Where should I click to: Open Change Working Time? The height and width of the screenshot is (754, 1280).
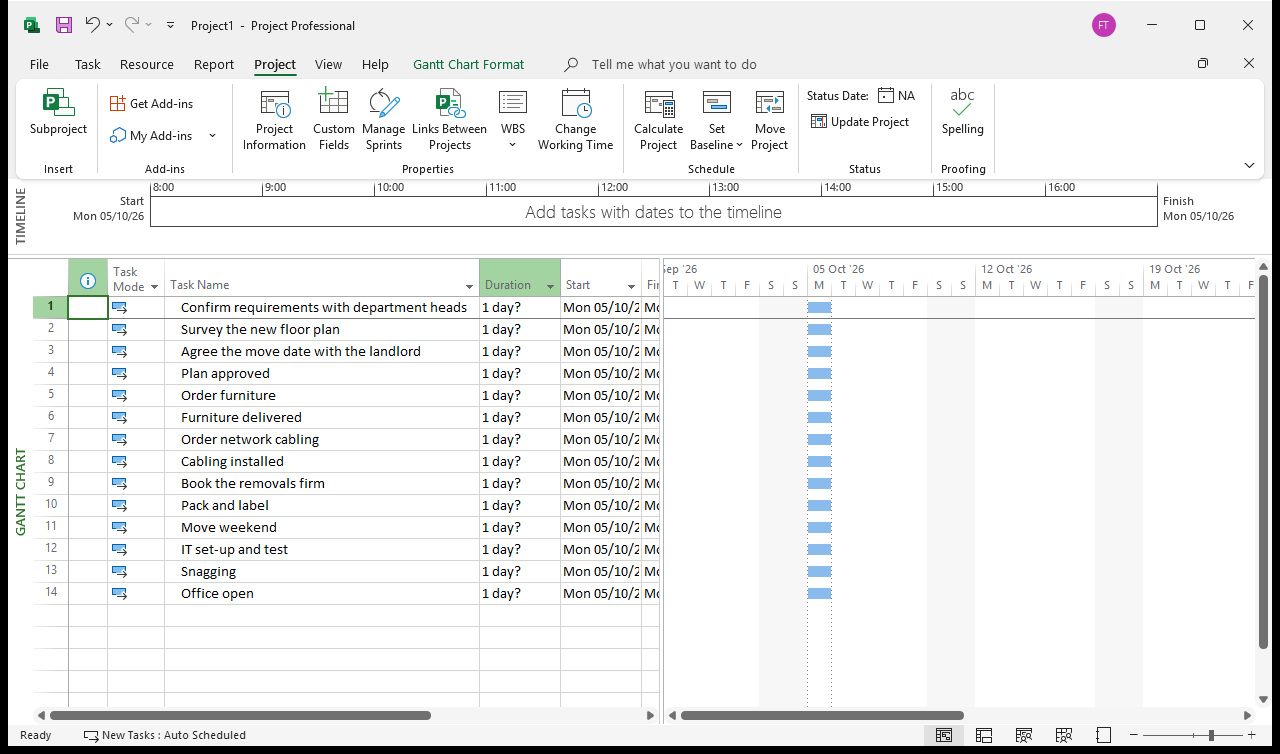[575, 120]
